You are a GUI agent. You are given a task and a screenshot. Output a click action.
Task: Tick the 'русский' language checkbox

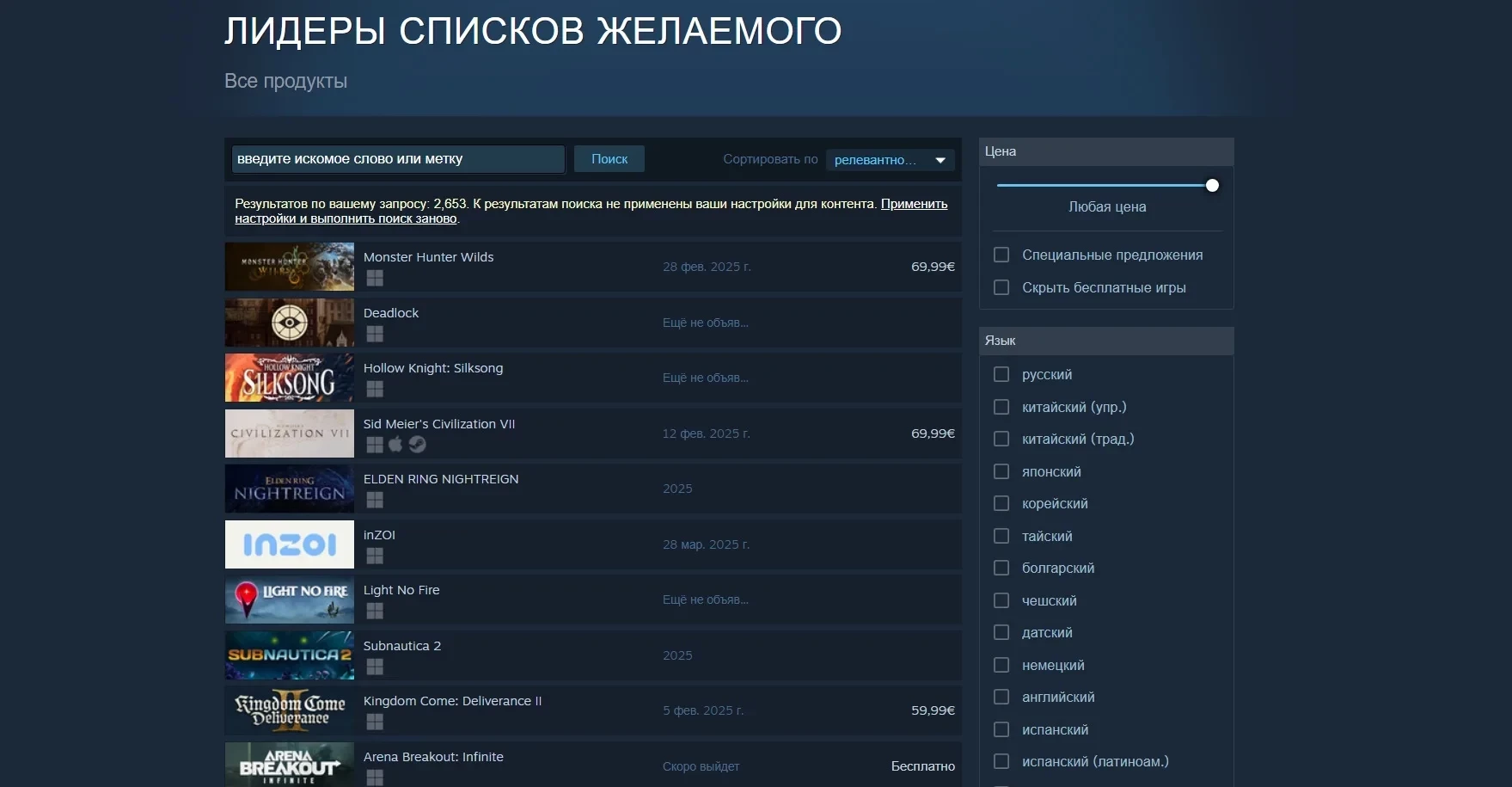tap(1001, 375)
